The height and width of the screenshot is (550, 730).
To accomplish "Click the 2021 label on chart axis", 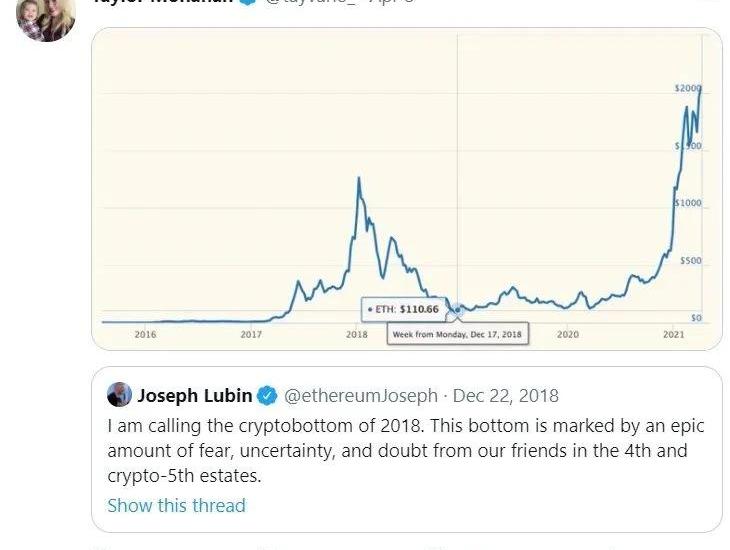I will [x=674, y=334].
